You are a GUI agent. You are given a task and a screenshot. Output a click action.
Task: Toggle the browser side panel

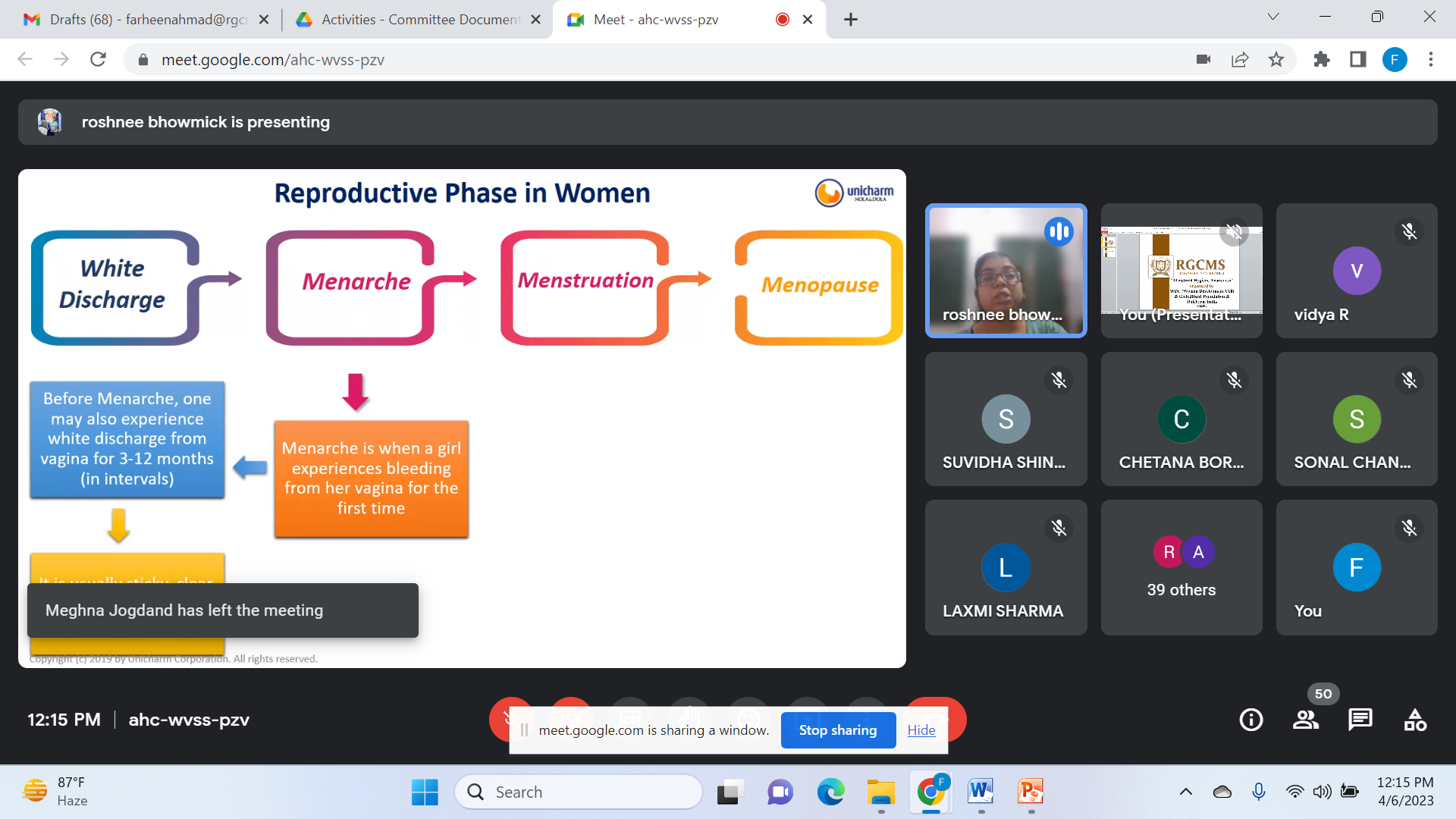(1358, 59)
